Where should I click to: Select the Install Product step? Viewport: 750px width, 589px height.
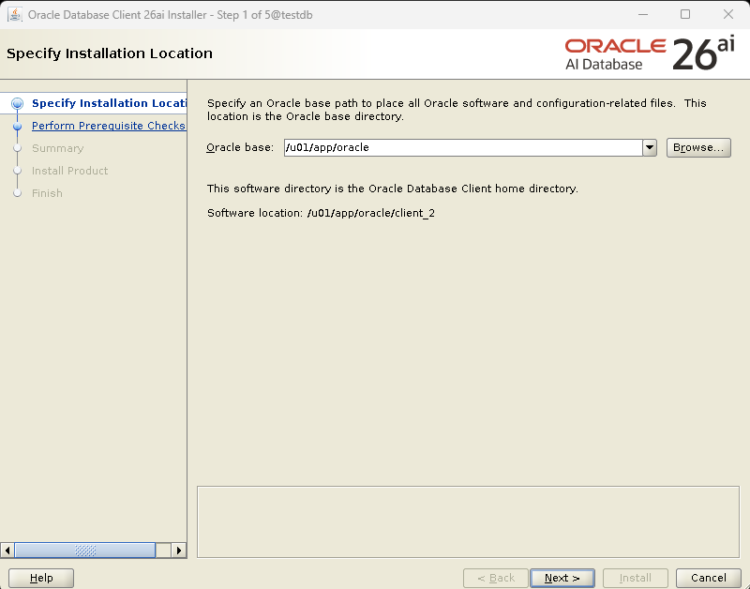click(70, 171)
